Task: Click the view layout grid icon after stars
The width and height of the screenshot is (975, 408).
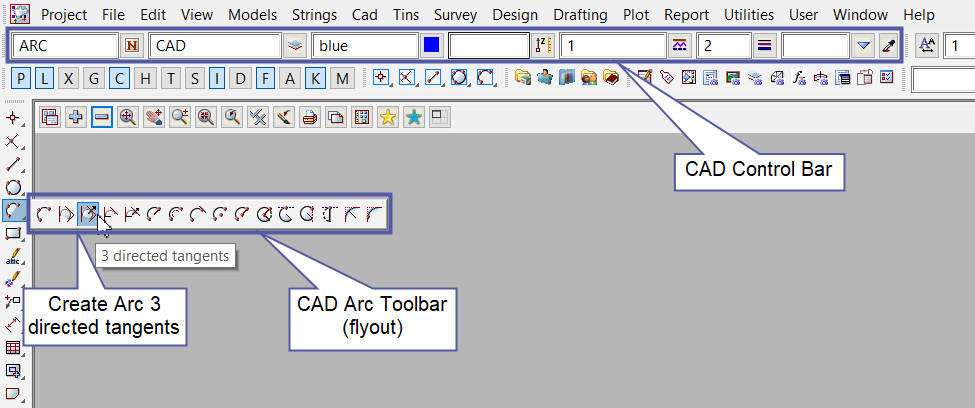Action: click(x=440, y=116)
